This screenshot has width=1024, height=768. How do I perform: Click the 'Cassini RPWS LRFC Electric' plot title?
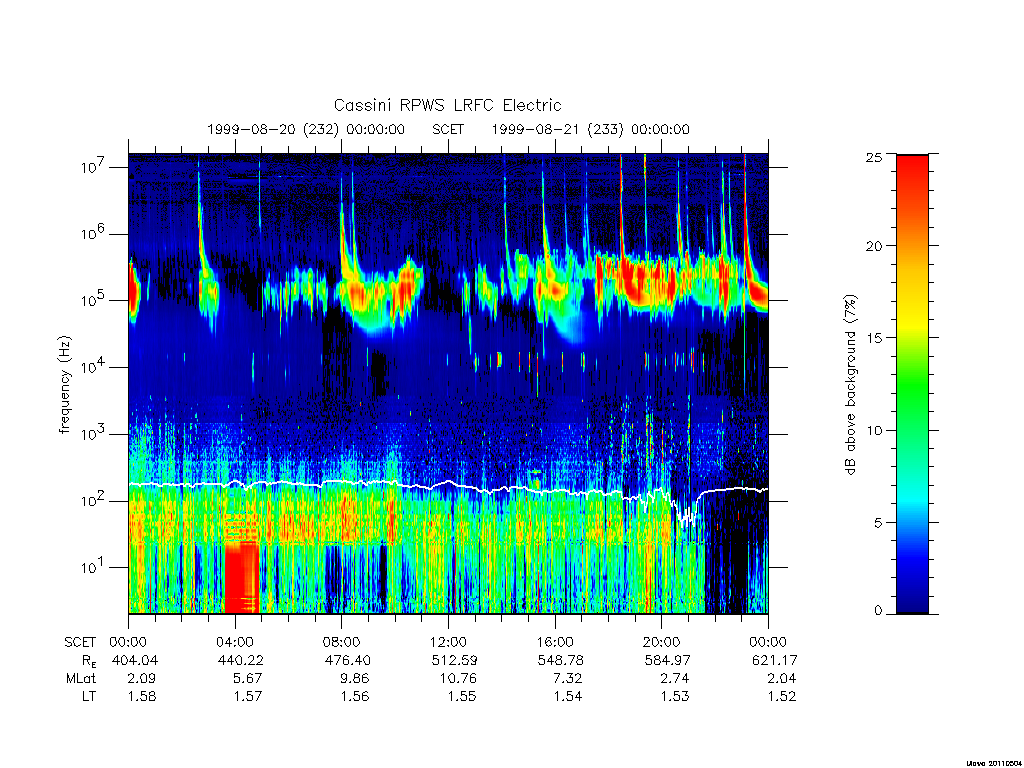pyautogui.click(x=447, y=105)
